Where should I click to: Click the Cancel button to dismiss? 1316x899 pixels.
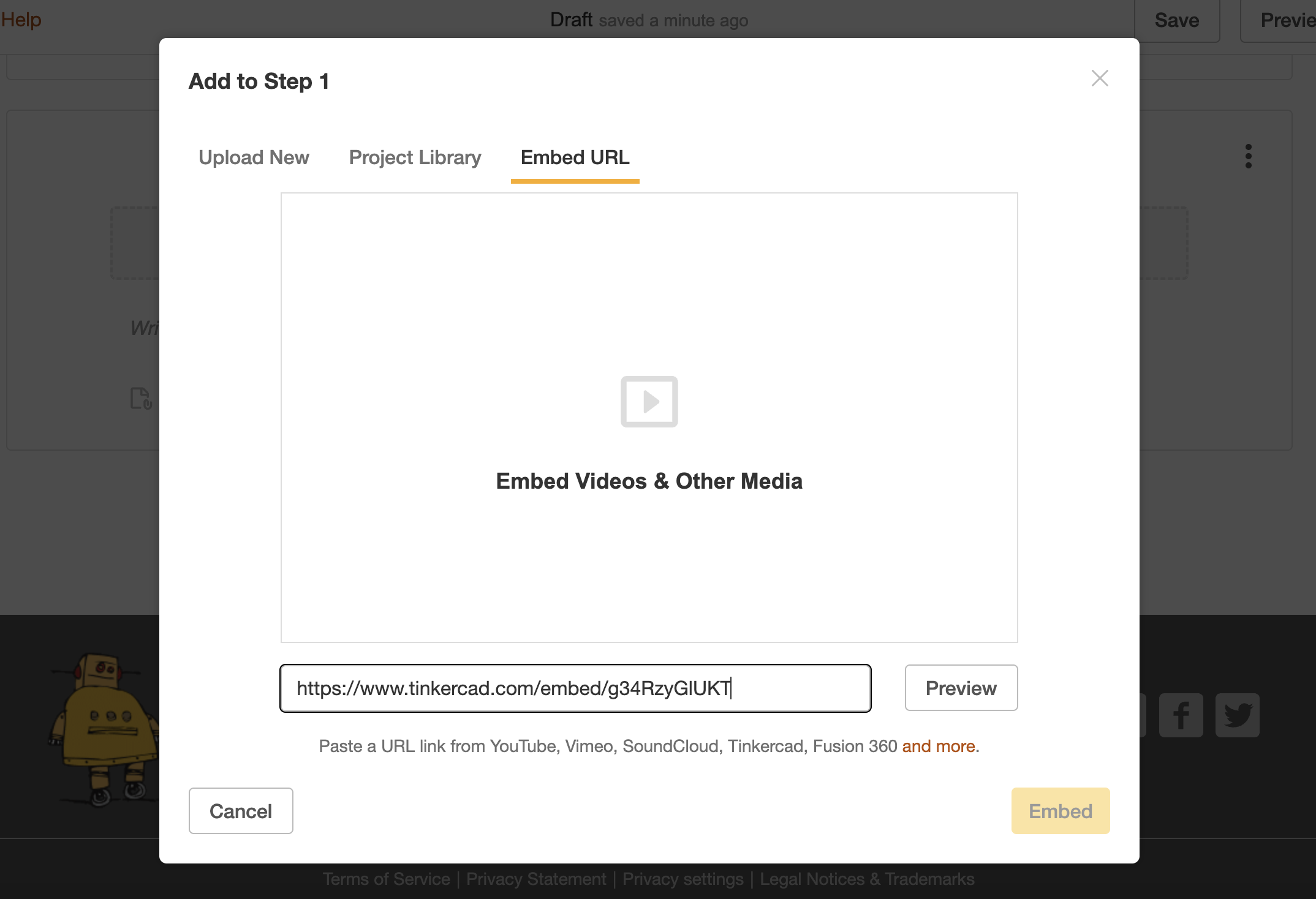(x=241, y=810)
